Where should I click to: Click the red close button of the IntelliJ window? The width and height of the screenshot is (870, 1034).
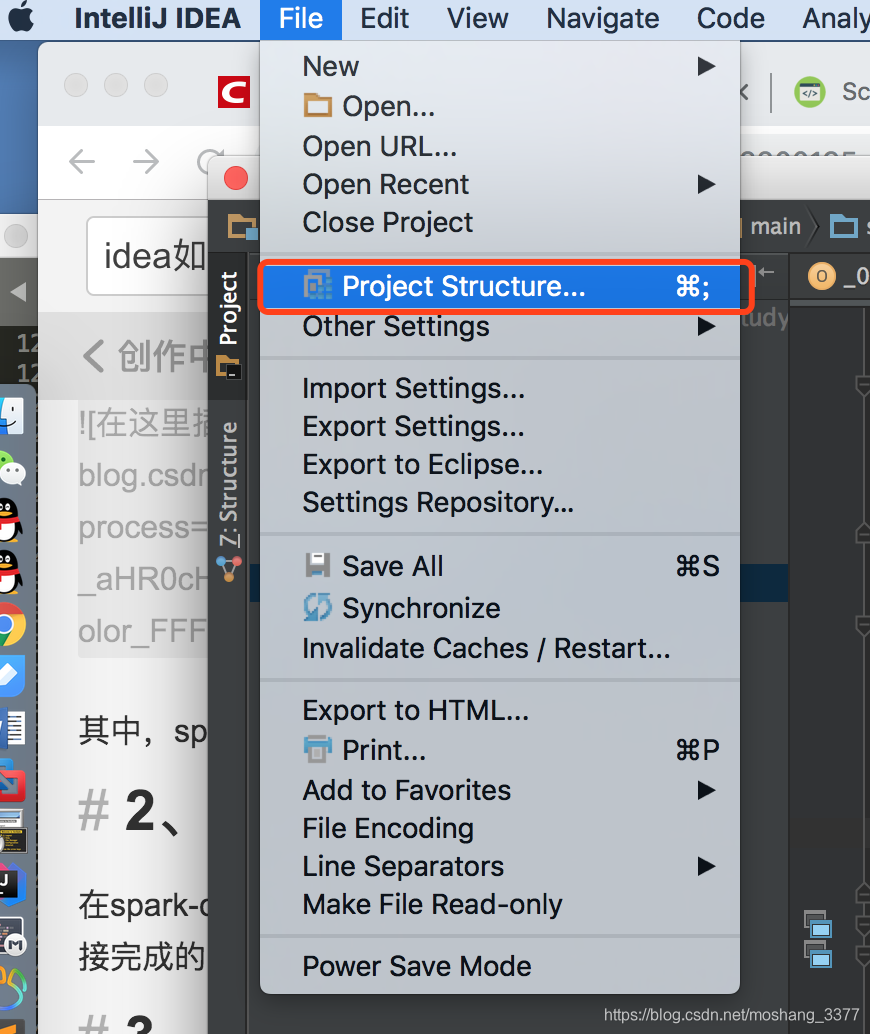pyautogui.click(x=235, y=178)
